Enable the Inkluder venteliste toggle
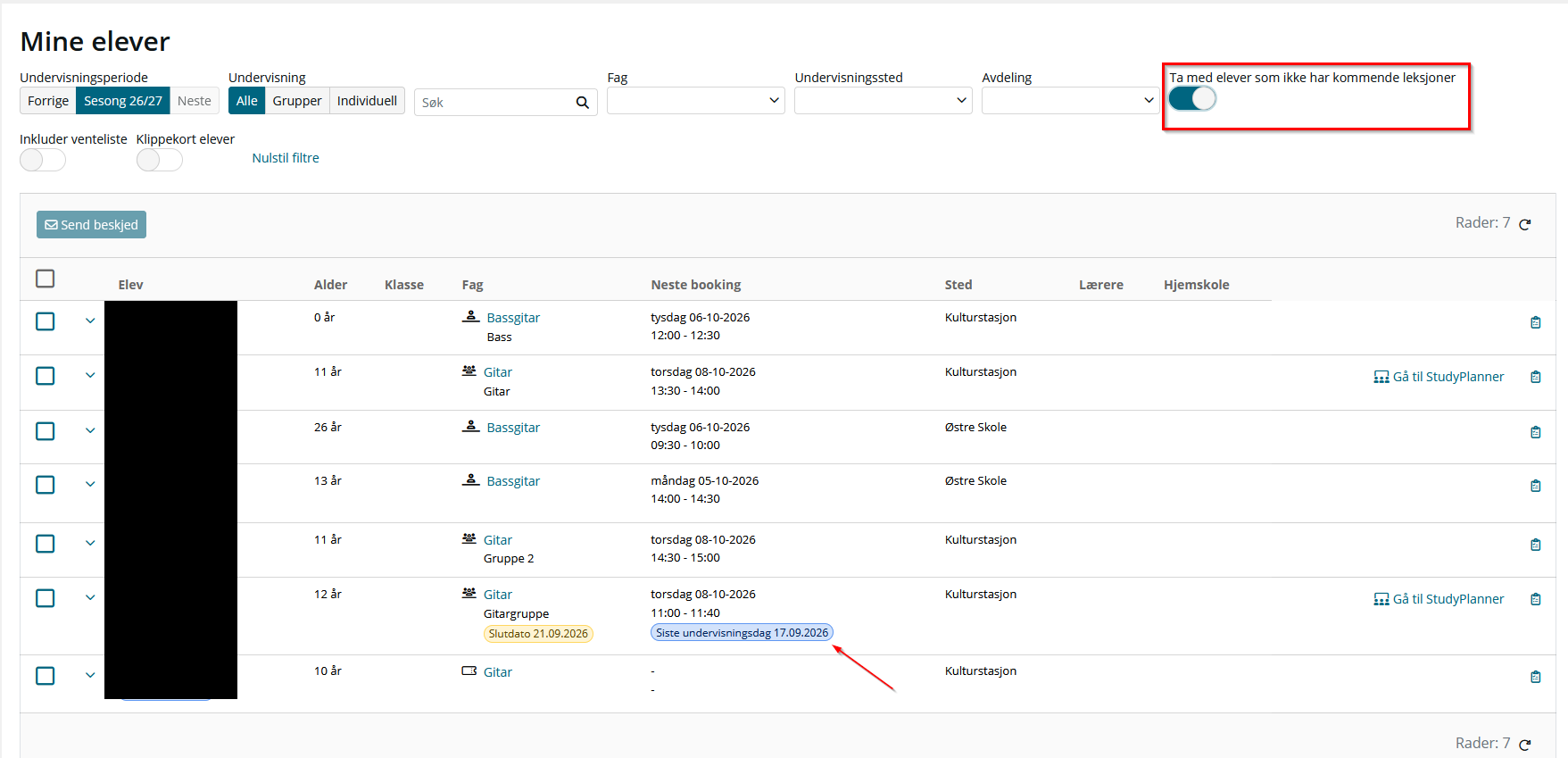Viewport: 1568px width, 758px height. point(43,160)
